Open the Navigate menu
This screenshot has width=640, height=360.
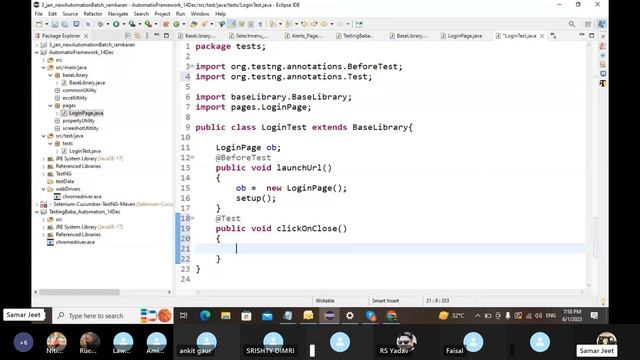click(x=118, y=14)
